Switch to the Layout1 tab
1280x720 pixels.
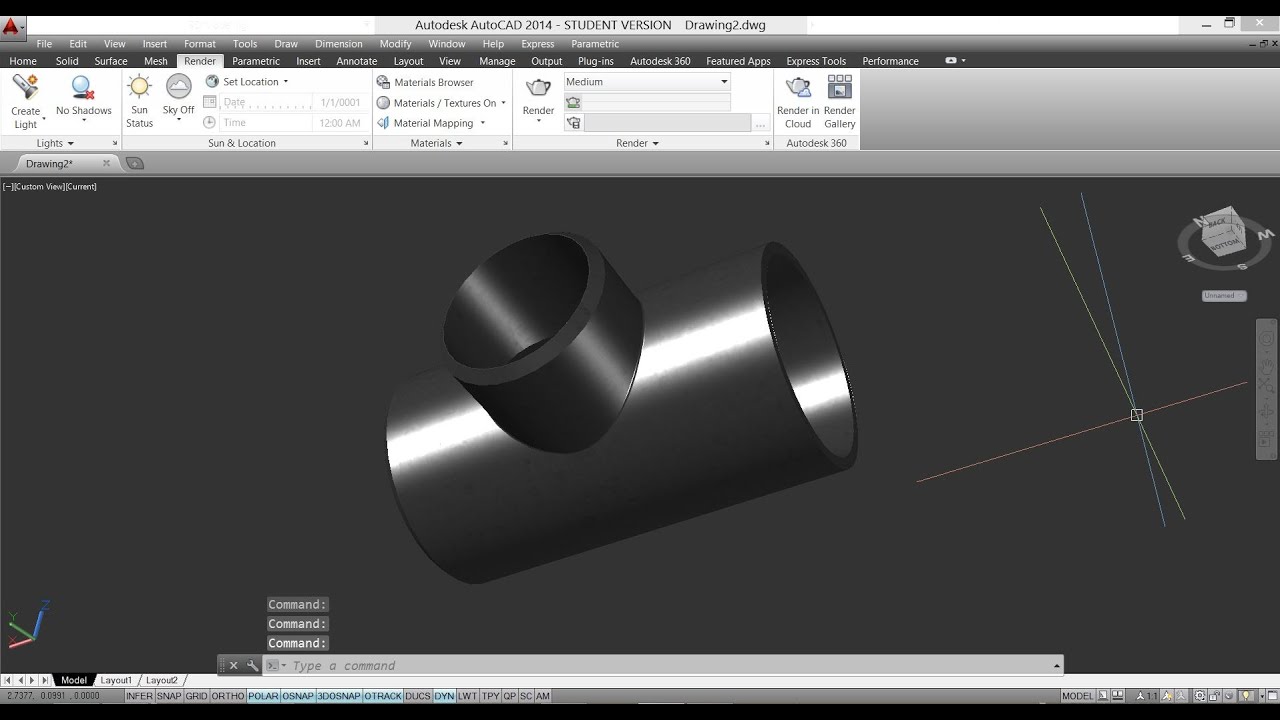(116, 680)
